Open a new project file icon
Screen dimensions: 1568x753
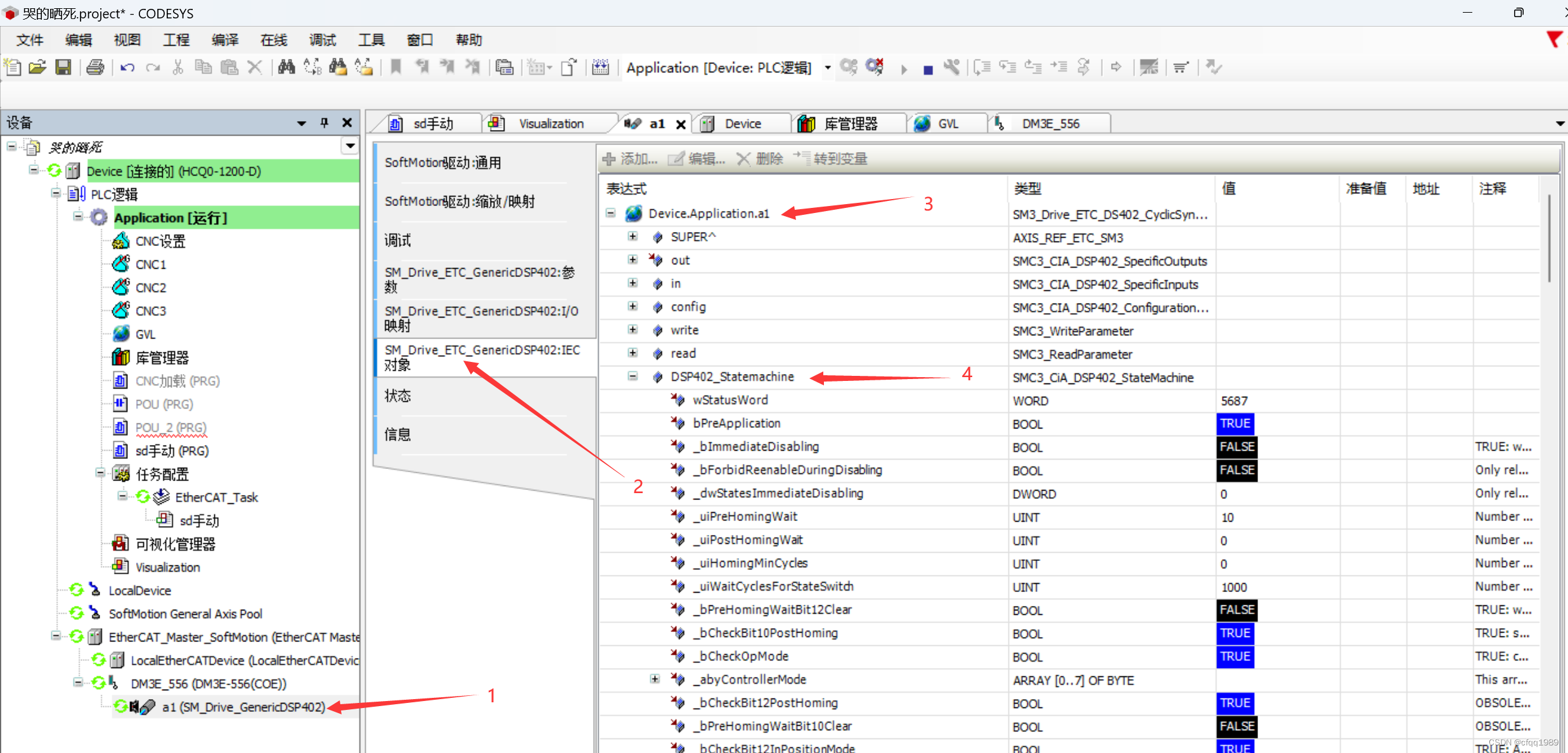point(13,67)
